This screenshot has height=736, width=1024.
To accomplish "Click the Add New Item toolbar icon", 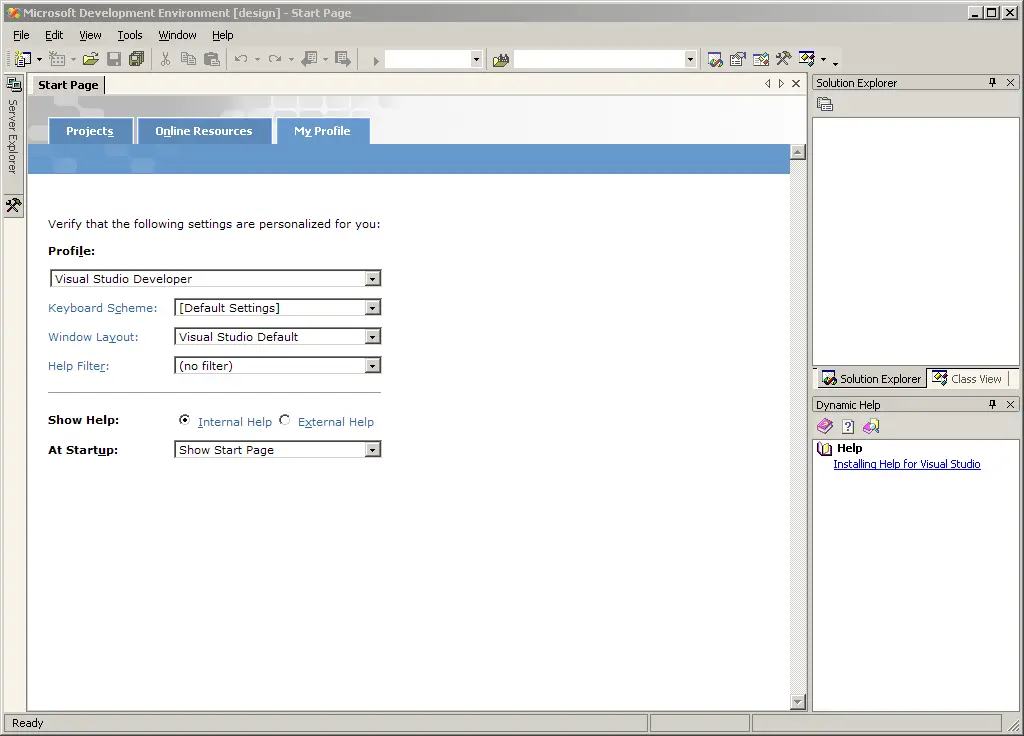I will [x=57, y=59].
